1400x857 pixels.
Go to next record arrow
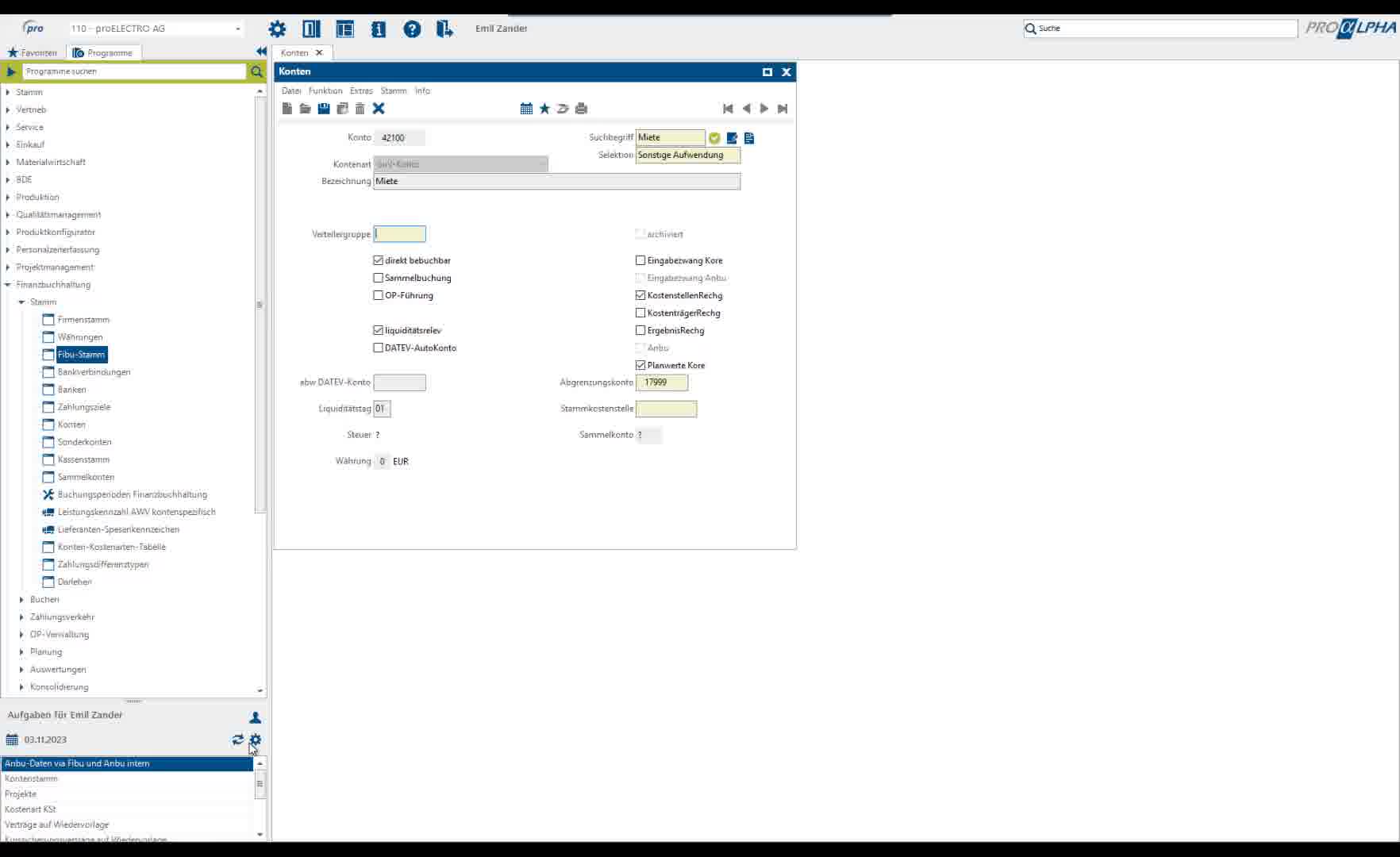[764, 109]
